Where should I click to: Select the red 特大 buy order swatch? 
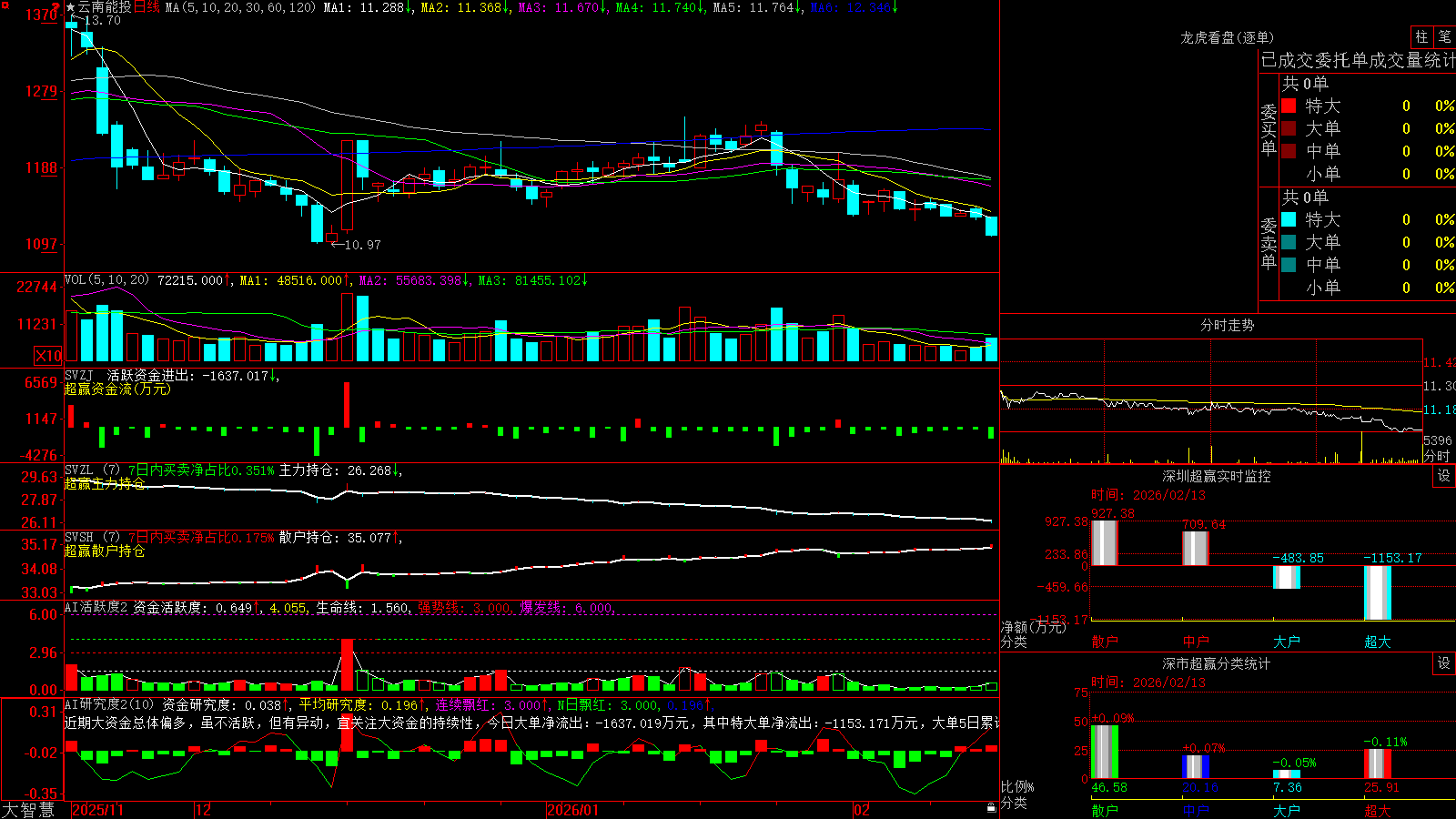pyautogui.click(x=1289, y=106)
